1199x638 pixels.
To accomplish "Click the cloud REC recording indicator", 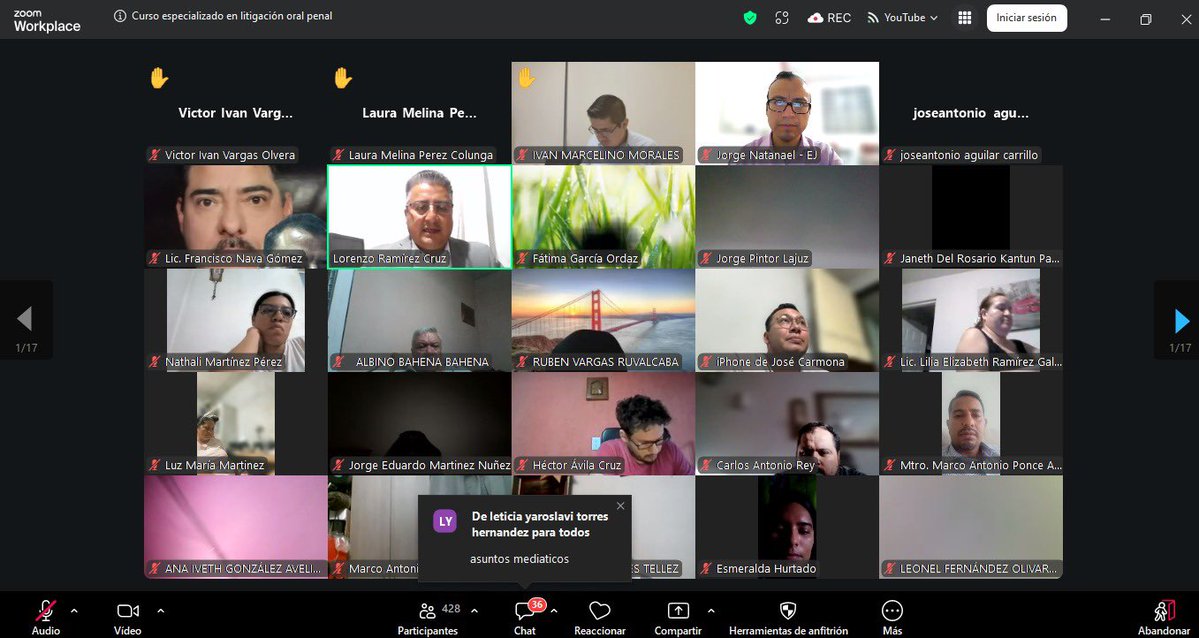I will [829, 18].
